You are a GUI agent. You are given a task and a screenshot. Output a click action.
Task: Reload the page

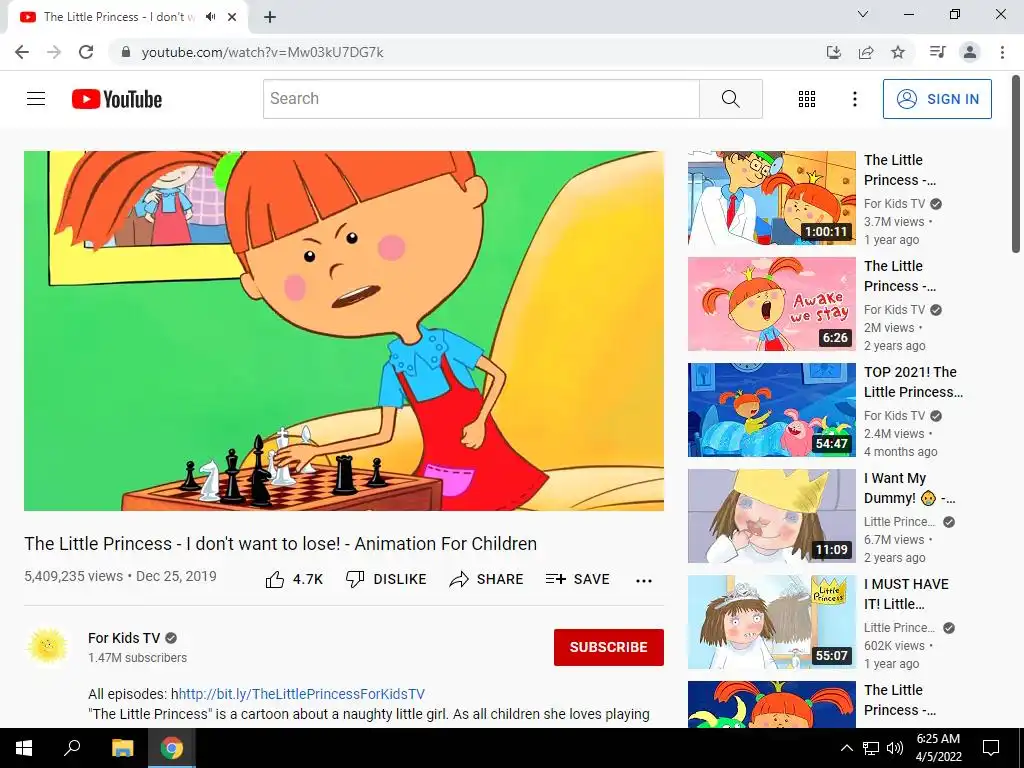[86, 52]
